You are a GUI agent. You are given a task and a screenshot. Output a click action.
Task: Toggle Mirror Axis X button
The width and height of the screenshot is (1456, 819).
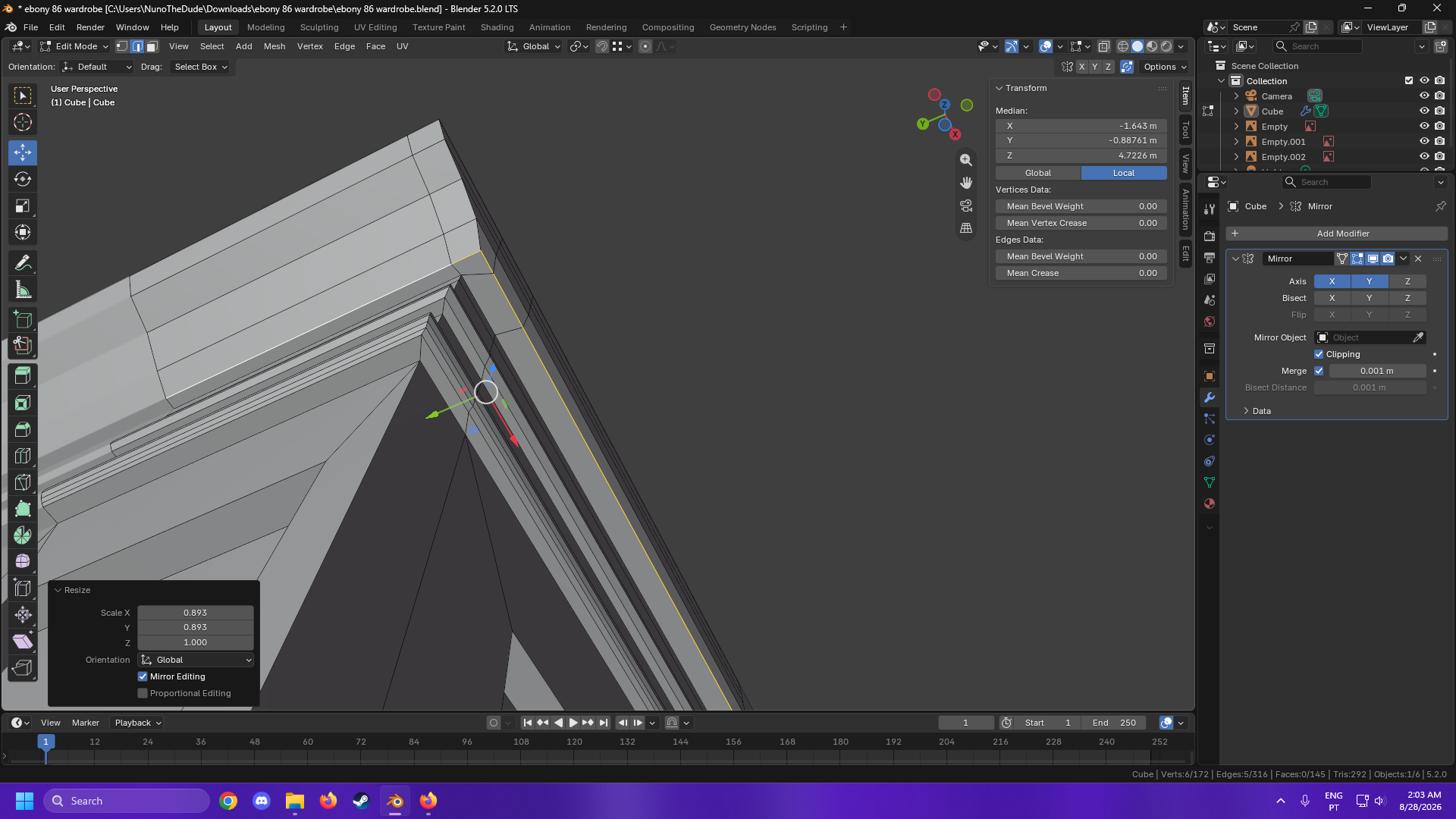pyautogui.click(x=1332, y=281)
